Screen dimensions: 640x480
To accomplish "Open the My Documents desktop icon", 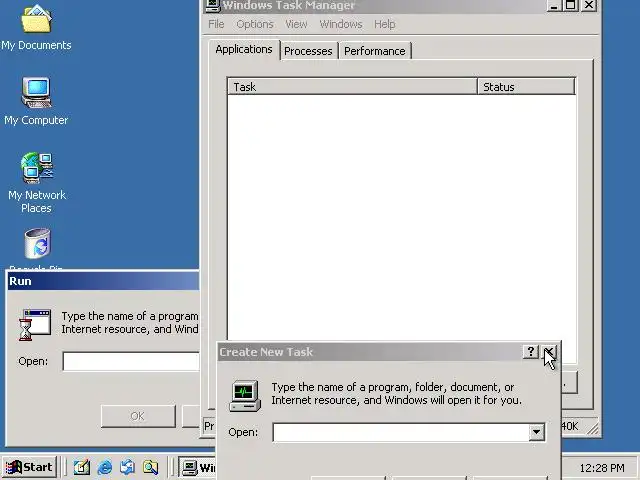I will [x=36, y=28].
